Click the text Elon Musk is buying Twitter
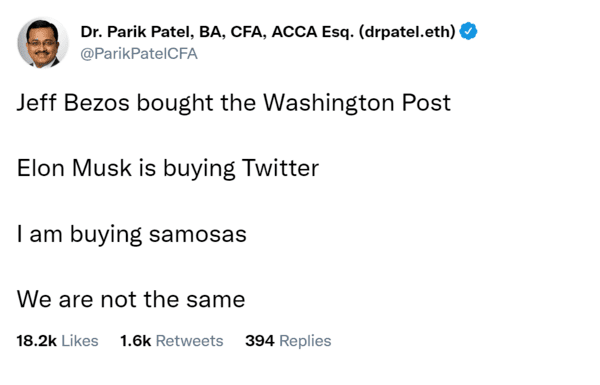Viewport: 600px width, 385px height. click(168, 168)
